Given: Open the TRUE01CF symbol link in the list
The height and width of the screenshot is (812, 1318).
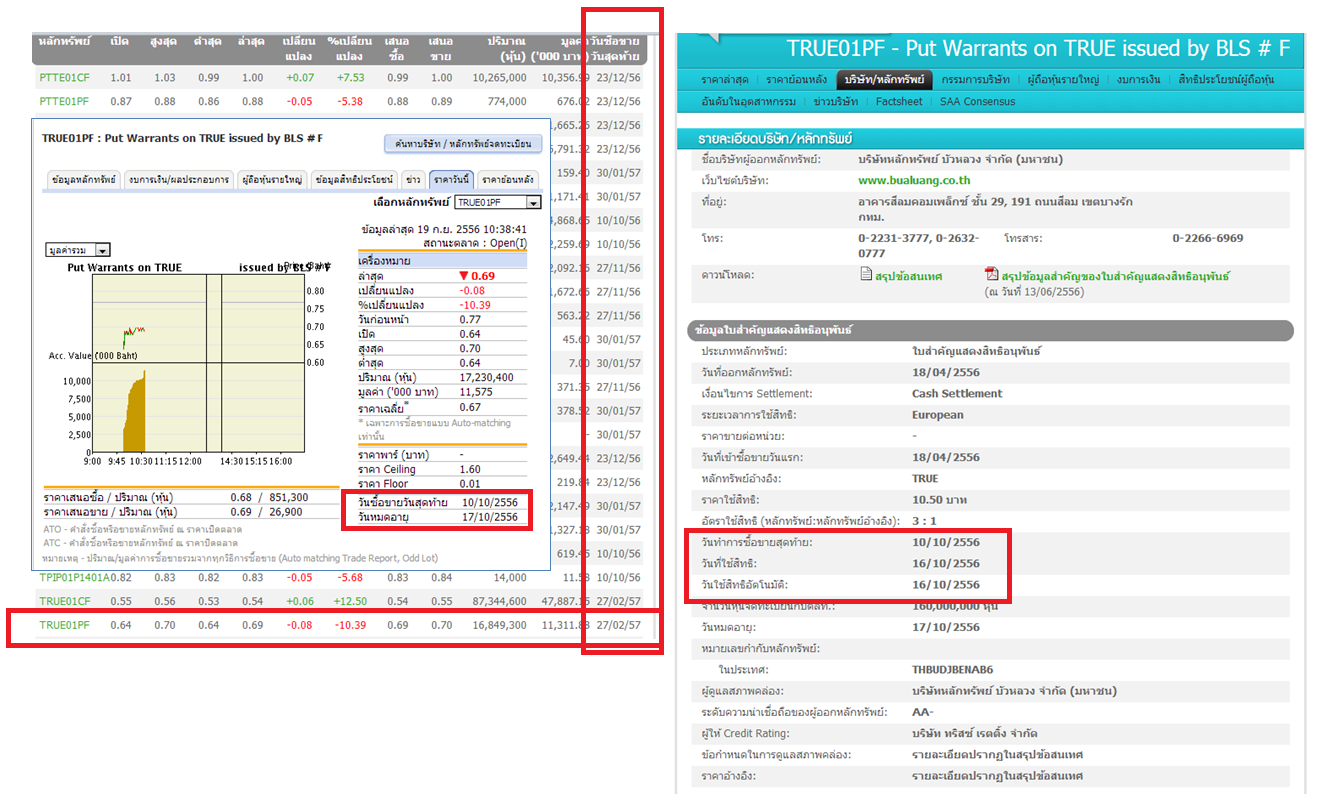Looking at the screenshot, I should click(x=65, y=601).
